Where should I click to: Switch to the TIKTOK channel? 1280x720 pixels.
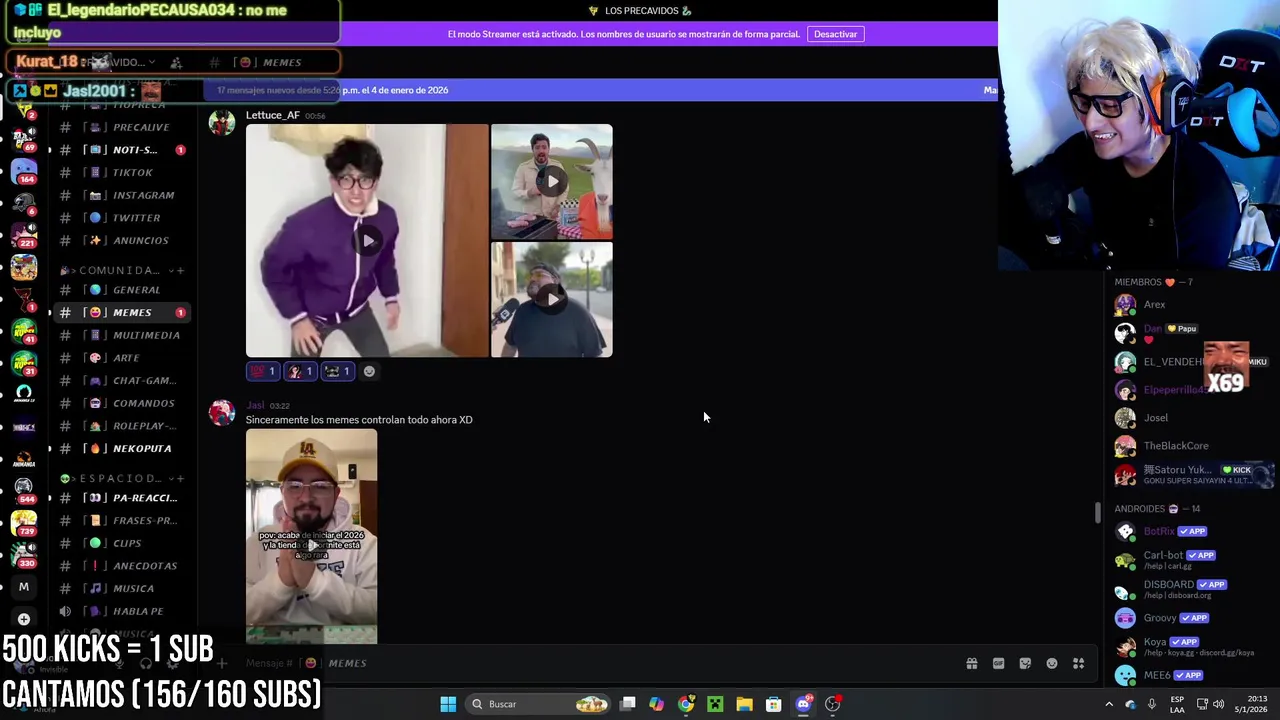[x=122, y=172]
